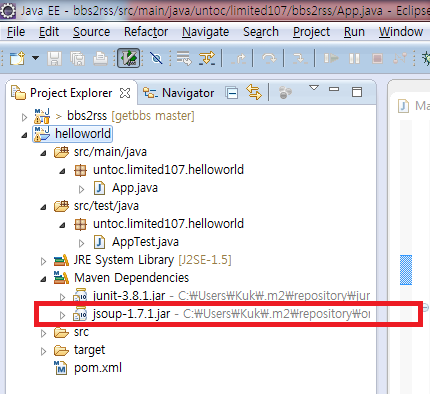Screen dimensions: 430x394
Task: Collapse the Maven Dependencies node
Action: tap(43, 279)
